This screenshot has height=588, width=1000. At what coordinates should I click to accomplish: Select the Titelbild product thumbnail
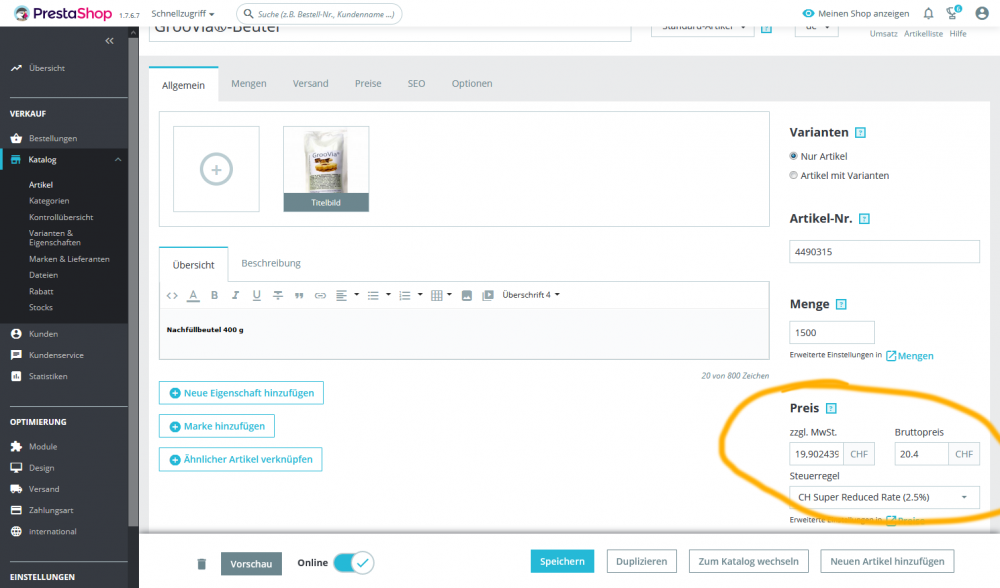(326, 169)
